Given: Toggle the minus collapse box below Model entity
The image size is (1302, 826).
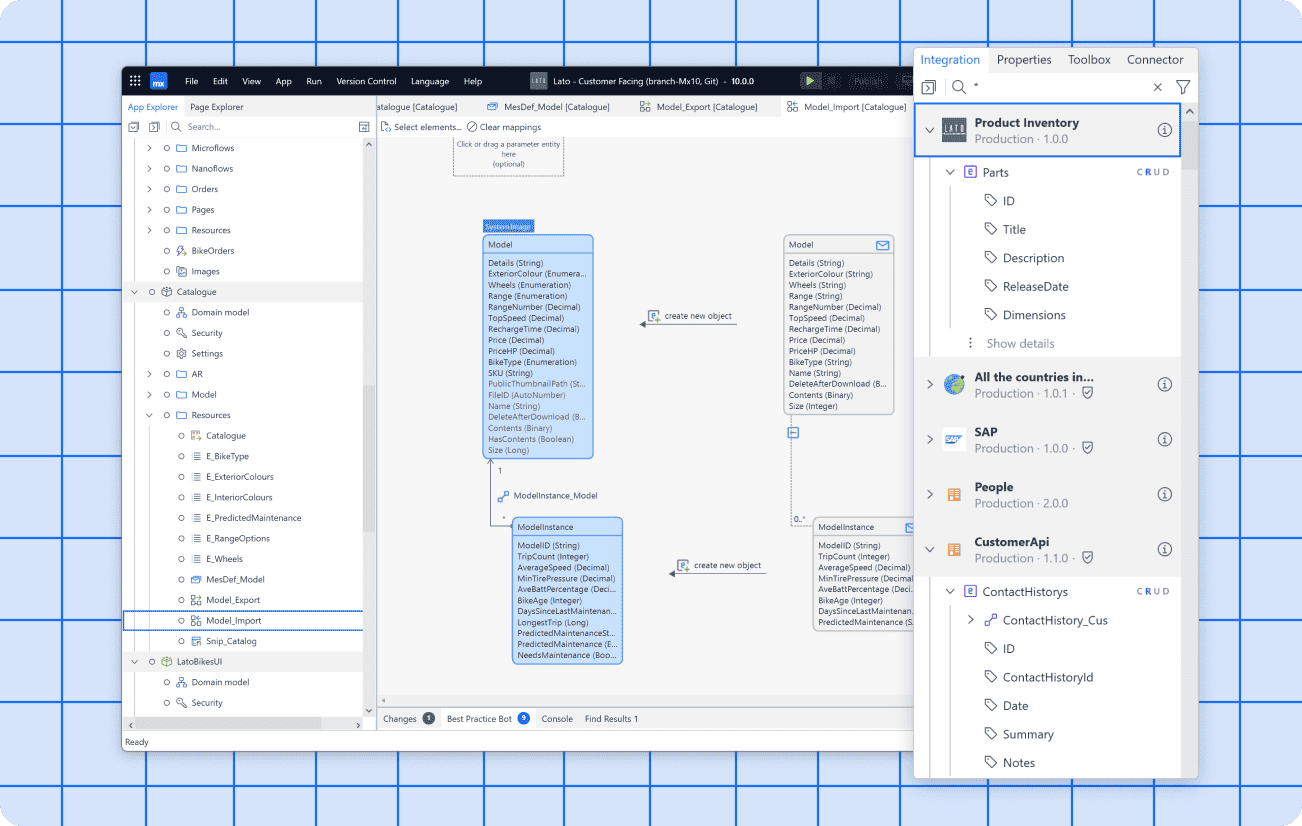Looking at the screenshot, I should (x=793, y=433).
